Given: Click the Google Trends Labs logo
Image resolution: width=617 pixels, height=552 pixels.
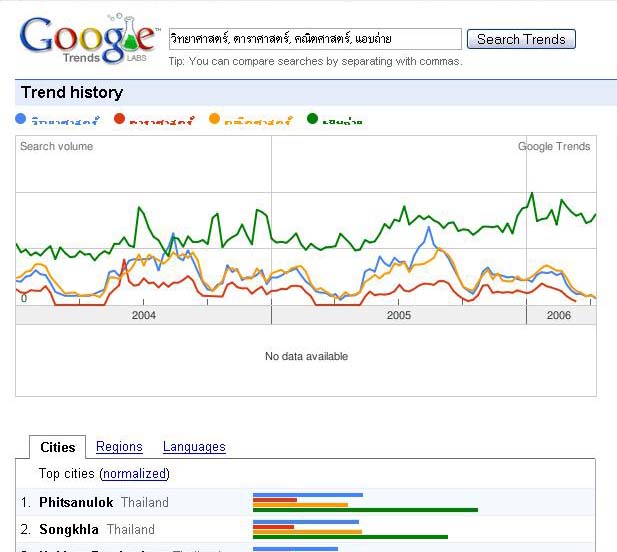Looking at the screenshot, I should point(90,39).
